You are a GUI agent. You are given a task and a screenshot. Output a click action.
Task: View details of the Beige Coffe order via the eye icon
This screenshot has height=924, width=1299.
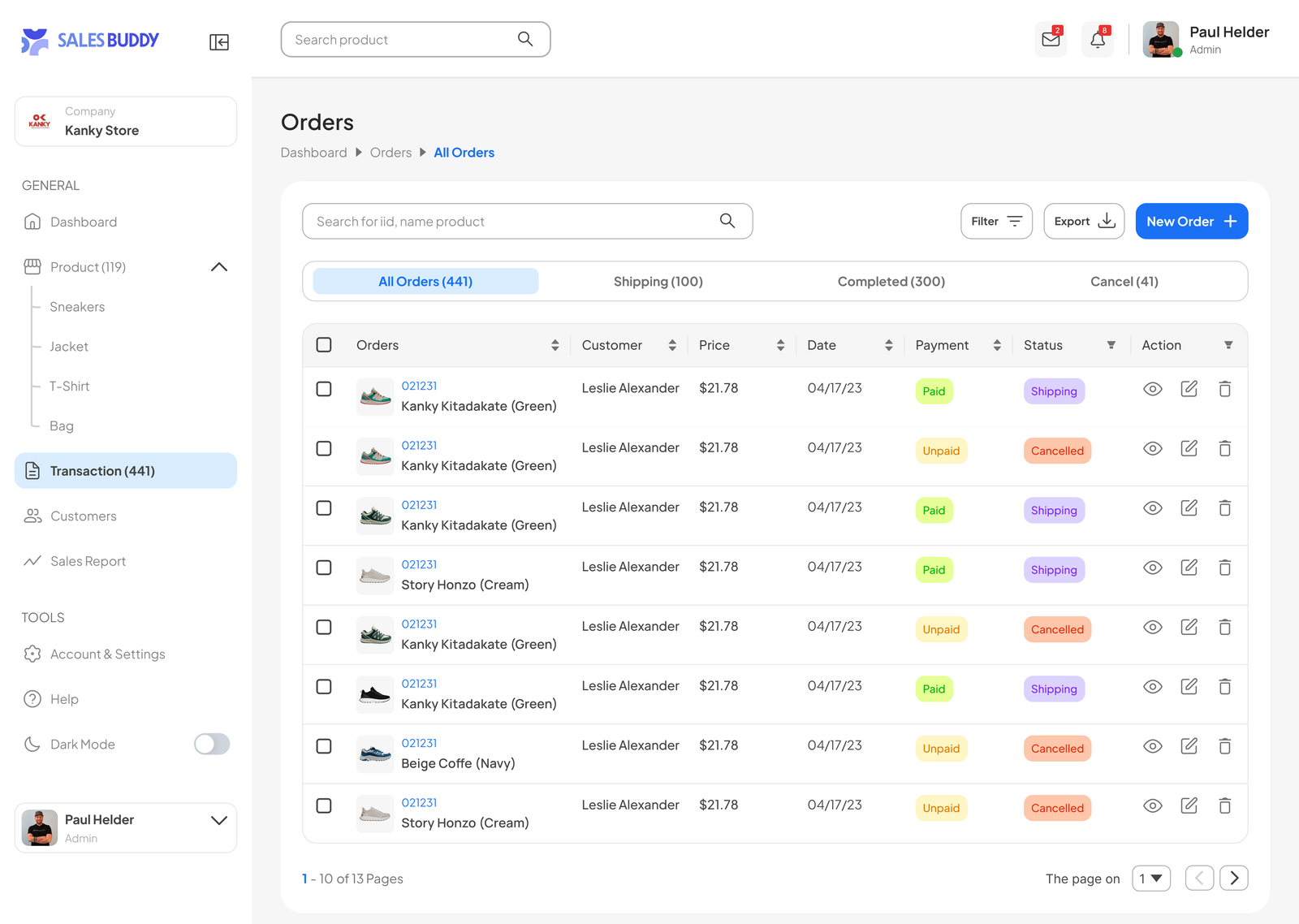(1152, 746)
